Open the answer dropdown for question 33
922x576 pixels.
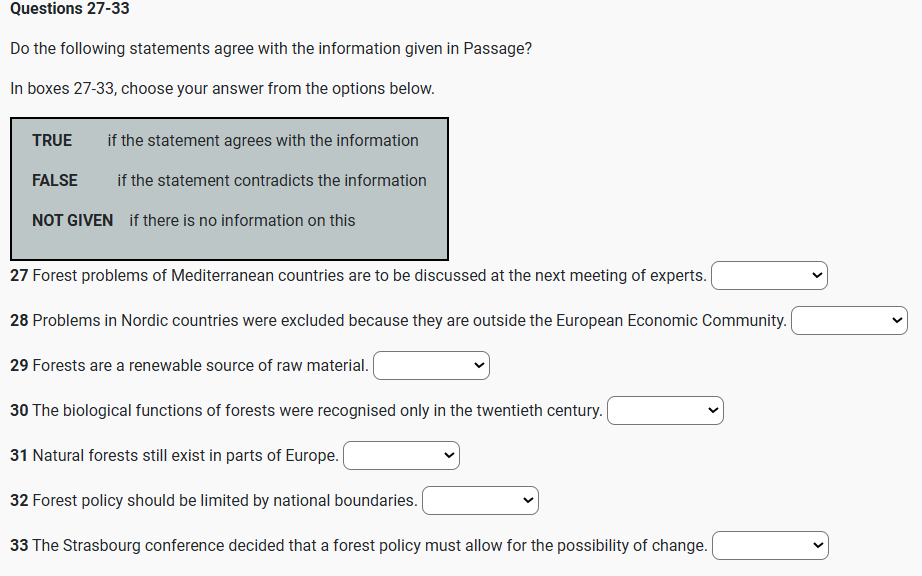[x=770, y=546]
